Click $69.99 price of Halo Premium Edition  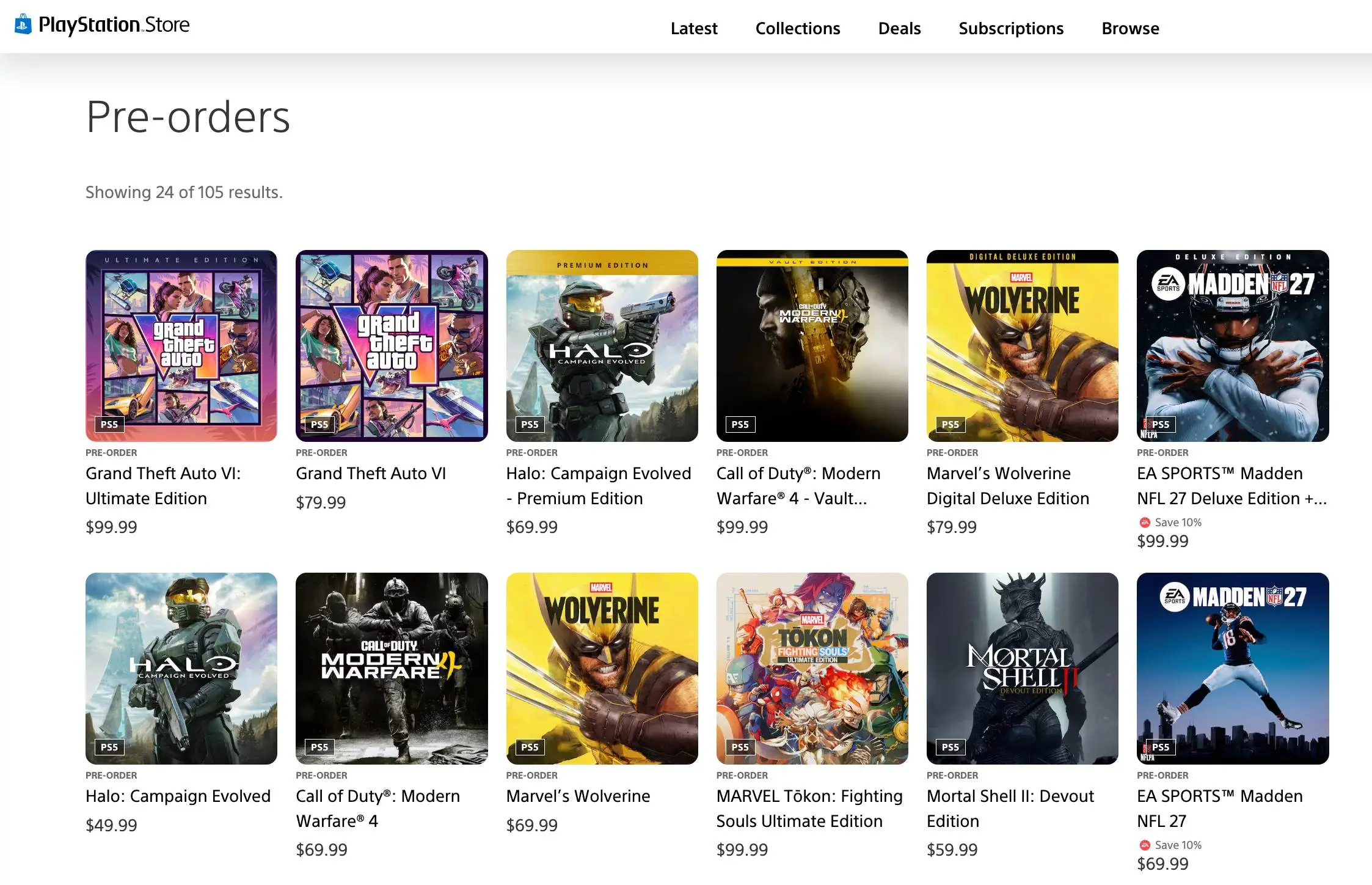click(532, 527)
